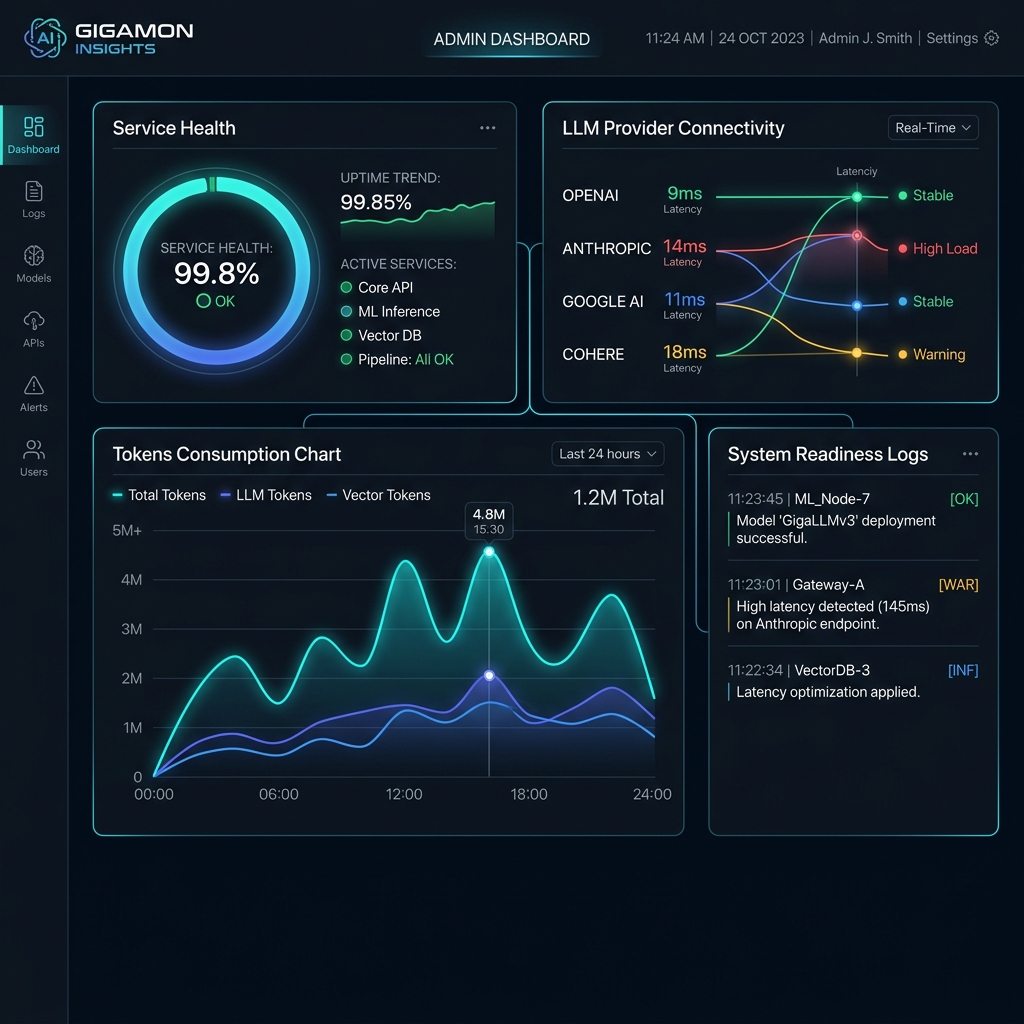Screen dimensions: 1024x1024
Task: Click the ML Inference status dot
Action: 347,312
